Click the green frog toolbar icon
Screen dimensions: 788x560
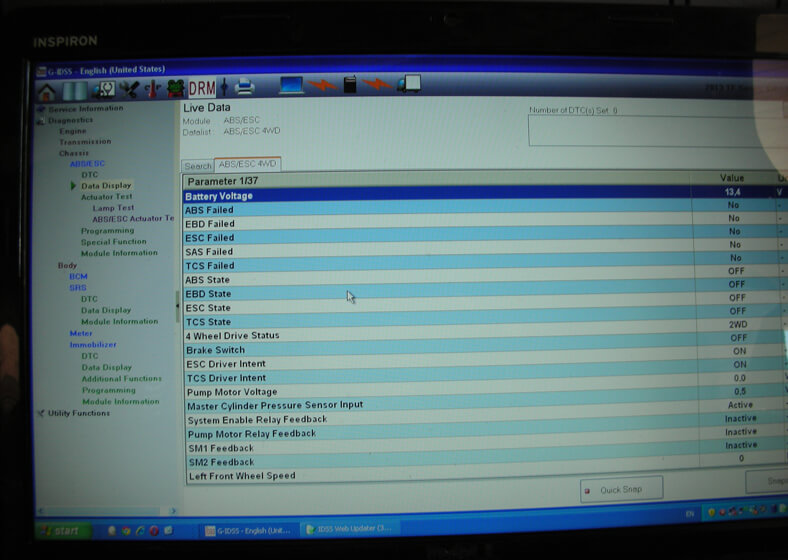click(x=175, y=88)
